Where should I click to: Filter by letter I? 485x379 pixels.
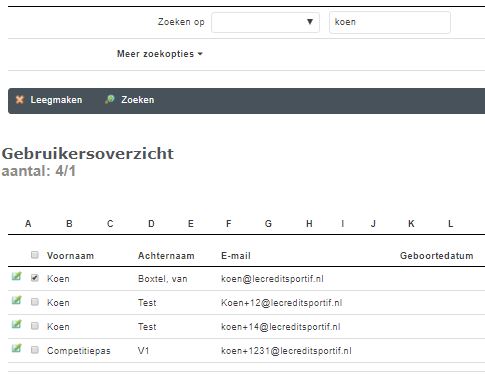(343, 224)
